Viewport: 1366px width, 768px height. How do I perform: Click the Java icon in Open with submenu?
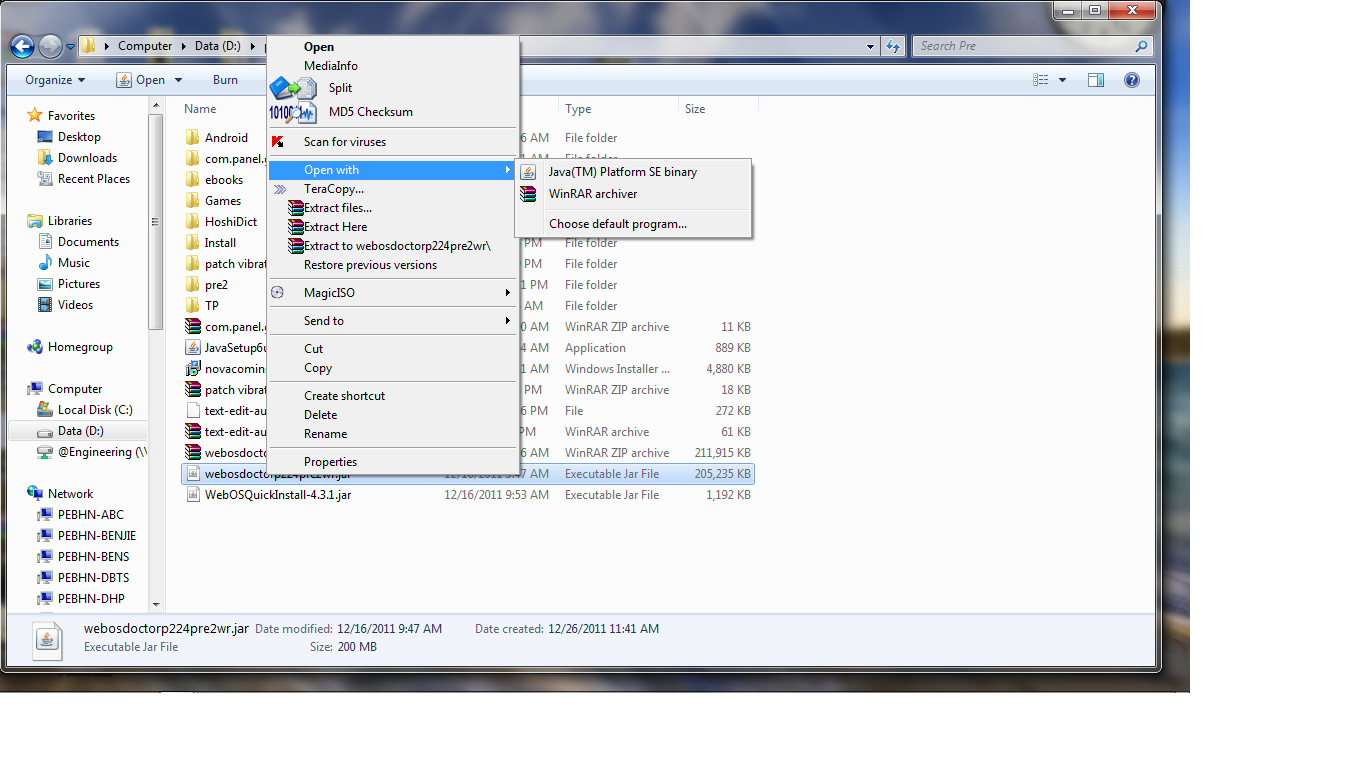click(x=528, y=172)
